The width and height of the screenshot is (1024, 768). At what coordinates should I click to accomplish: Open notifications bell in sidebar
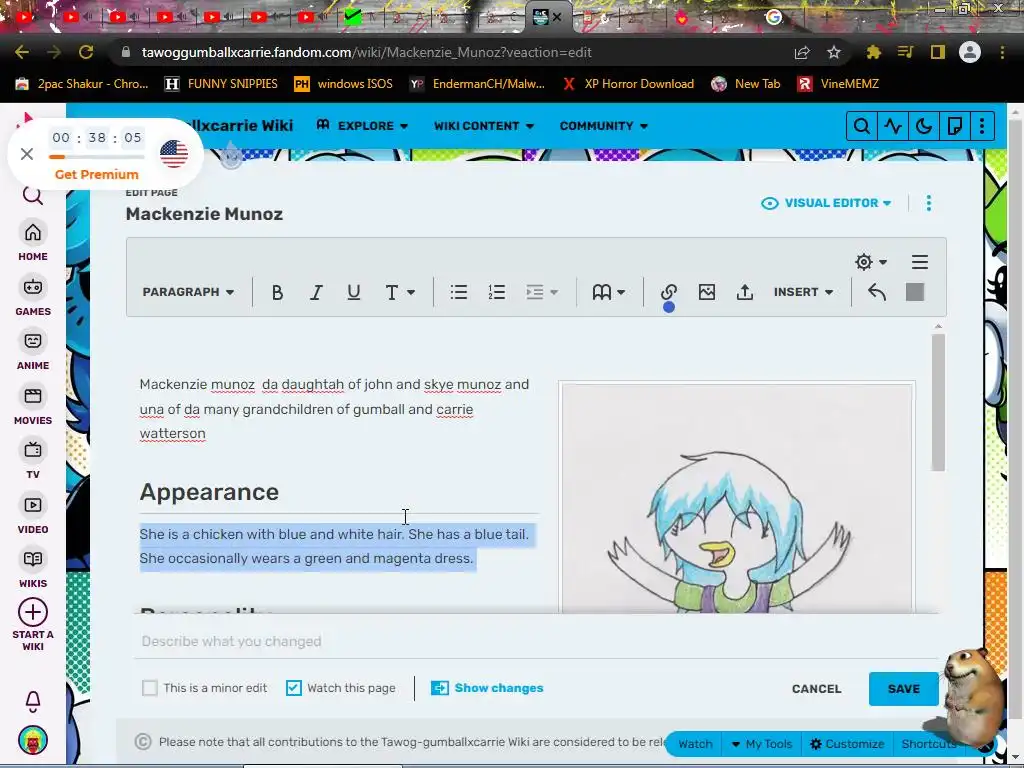[33, 701]
